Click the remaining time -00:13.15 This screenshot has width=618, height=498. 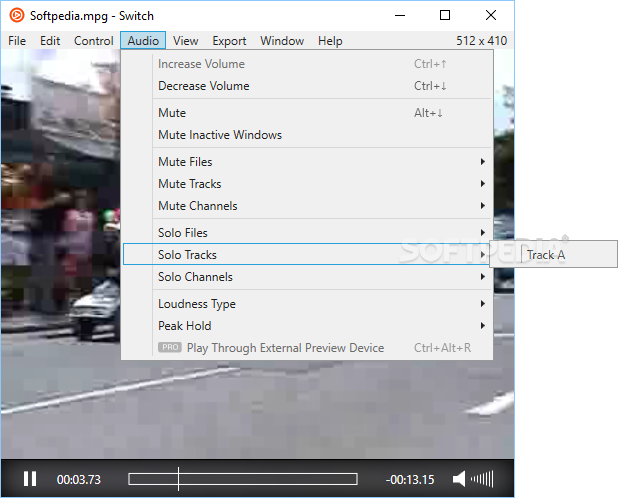410,479
